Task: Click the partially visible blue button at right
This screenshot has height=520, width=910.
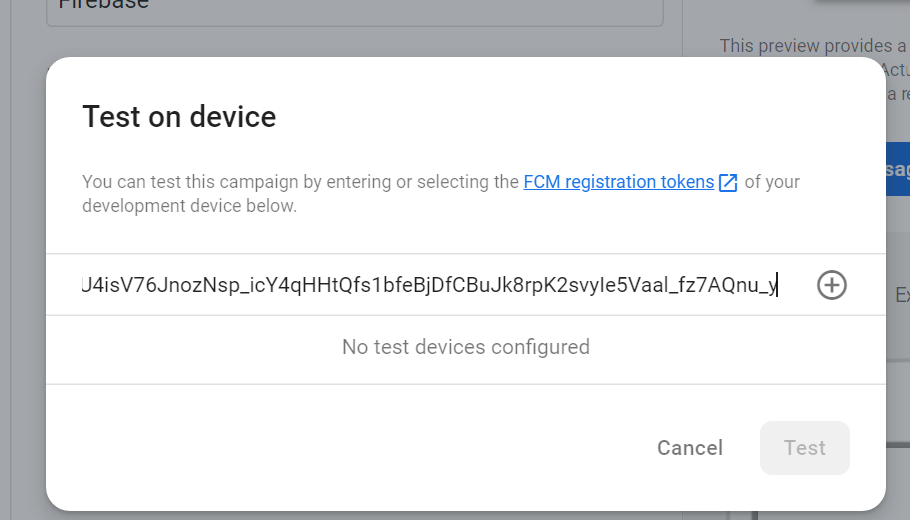Action: tap(898, 169)
